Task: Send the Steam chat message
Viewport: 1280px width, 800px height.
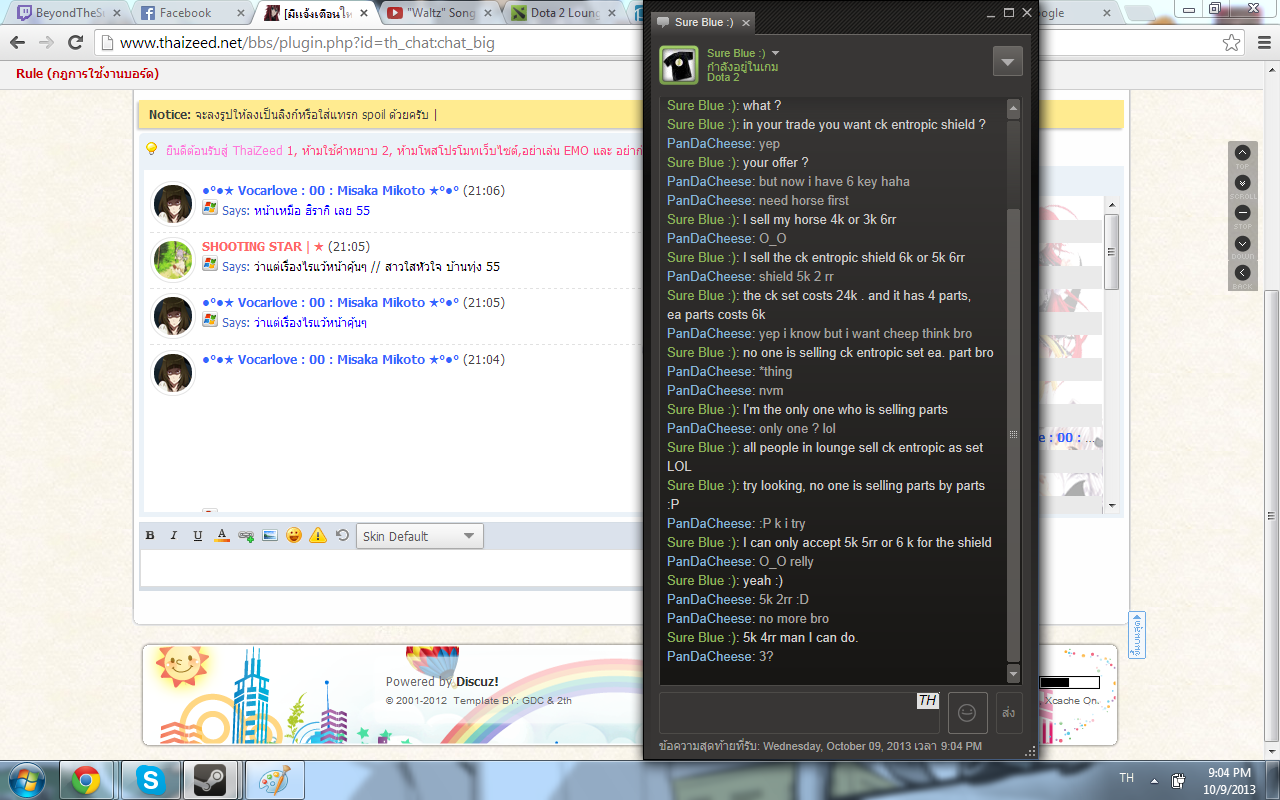Action: (x=1008, y=712)
